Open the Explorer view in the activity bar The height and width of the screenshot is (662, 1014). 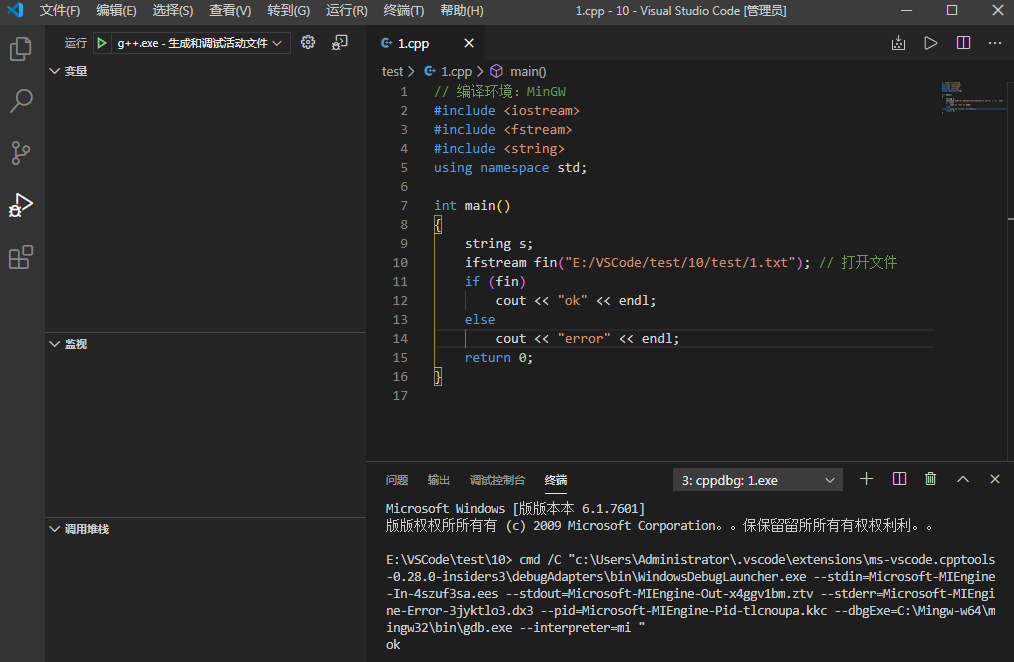tap(22, 48)
